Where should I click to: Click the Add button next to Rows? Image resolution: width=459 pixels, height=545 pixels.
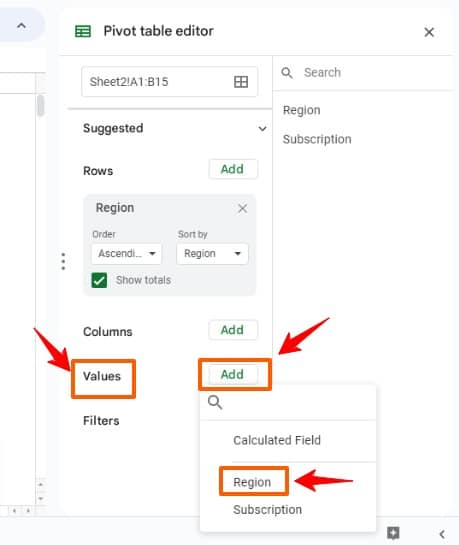233,169
